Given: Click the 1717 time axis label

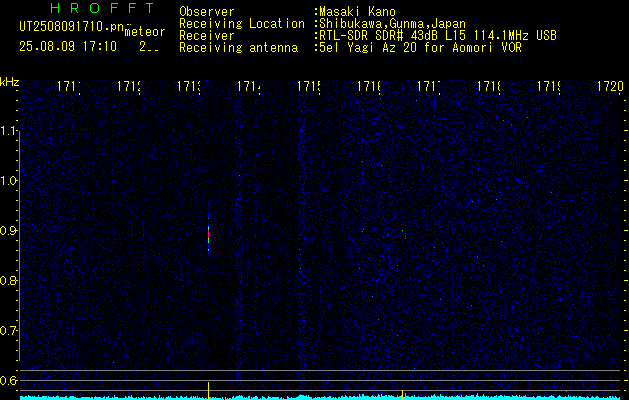Looking at the screenshot, I should pyautogui.click(x=429, y=87).
